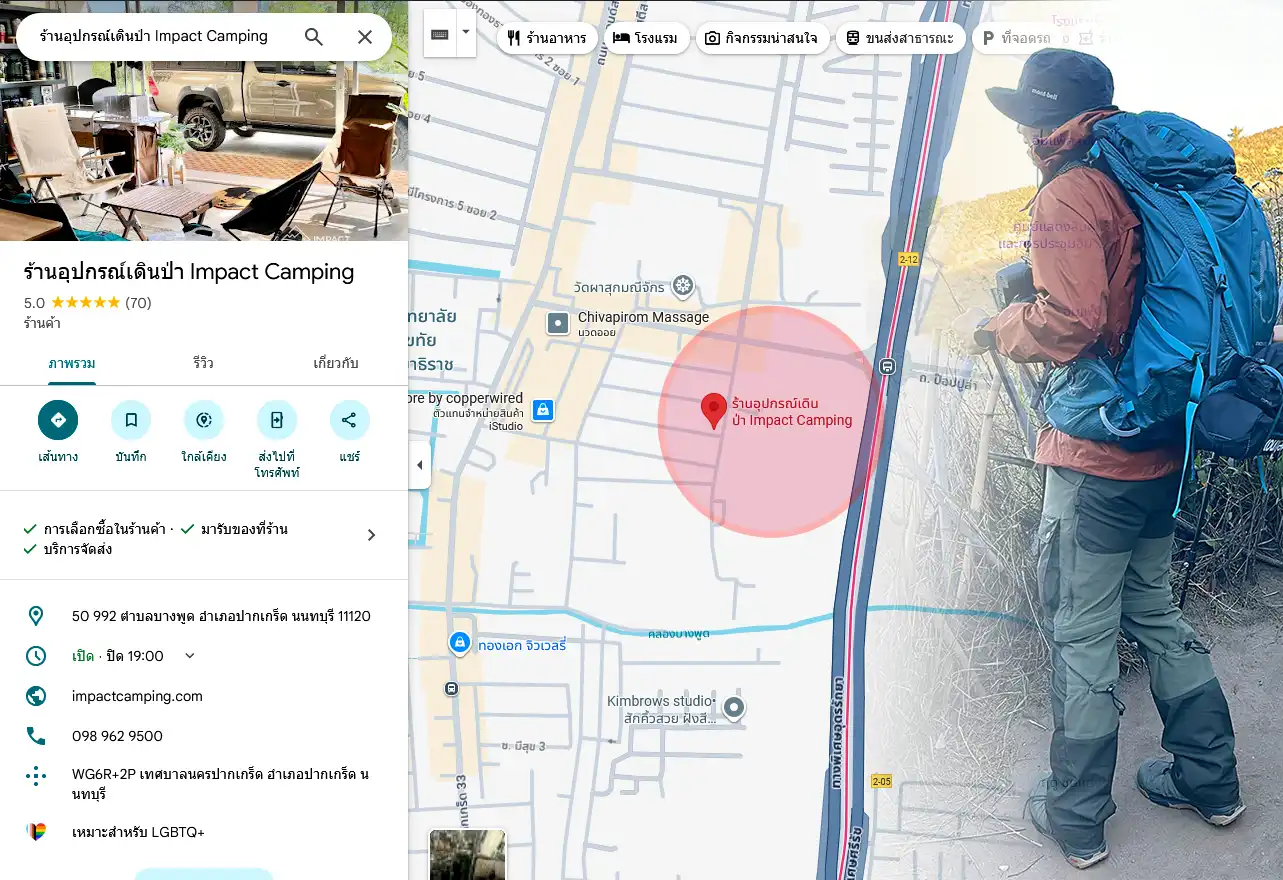Open the street view thumbnail at bottom
Image resolution: width=1283 pixels, height=880 pixels.
tap(467, 855)
